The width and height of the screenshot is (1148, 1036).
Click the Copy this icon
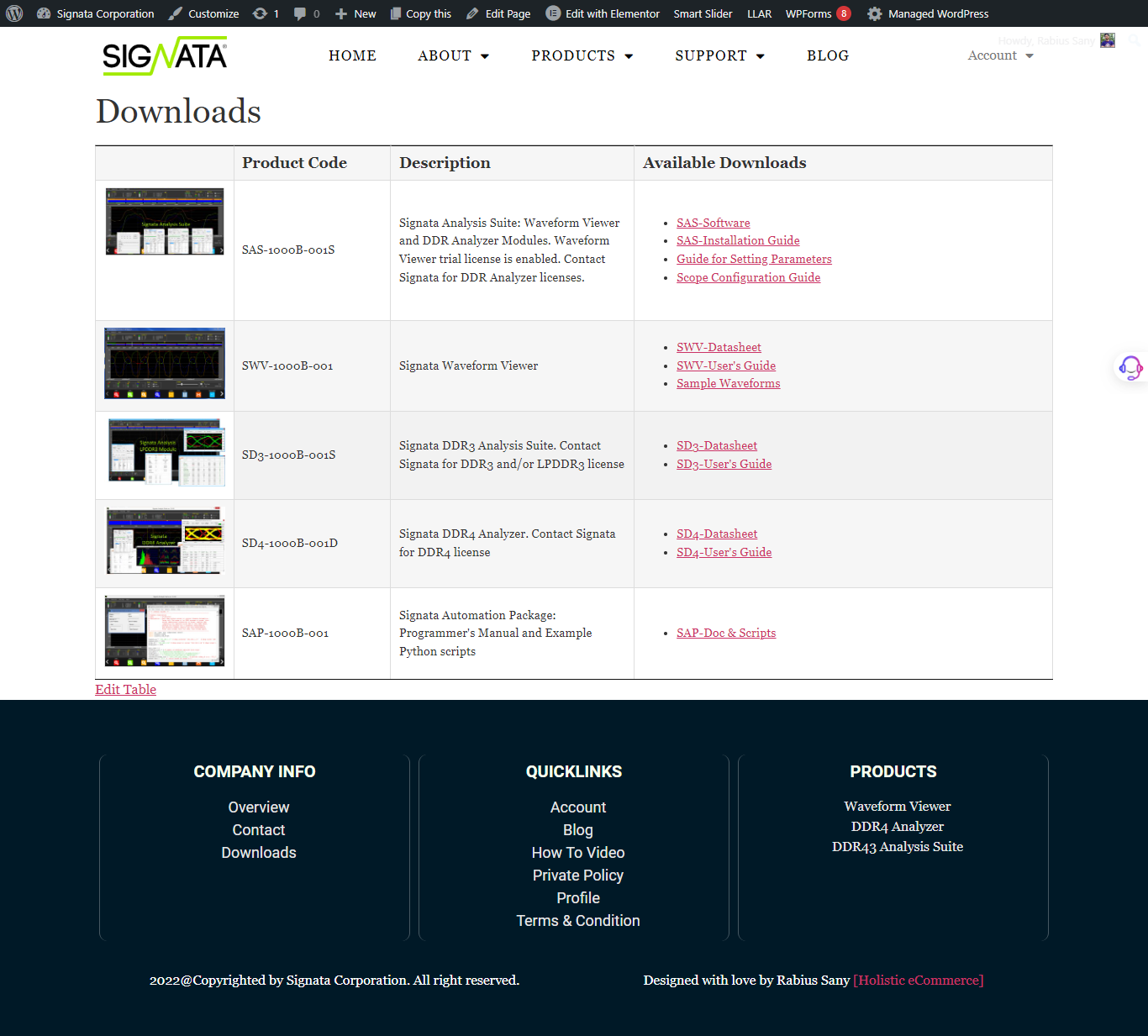pyautogui.click(x=396, y=13)
